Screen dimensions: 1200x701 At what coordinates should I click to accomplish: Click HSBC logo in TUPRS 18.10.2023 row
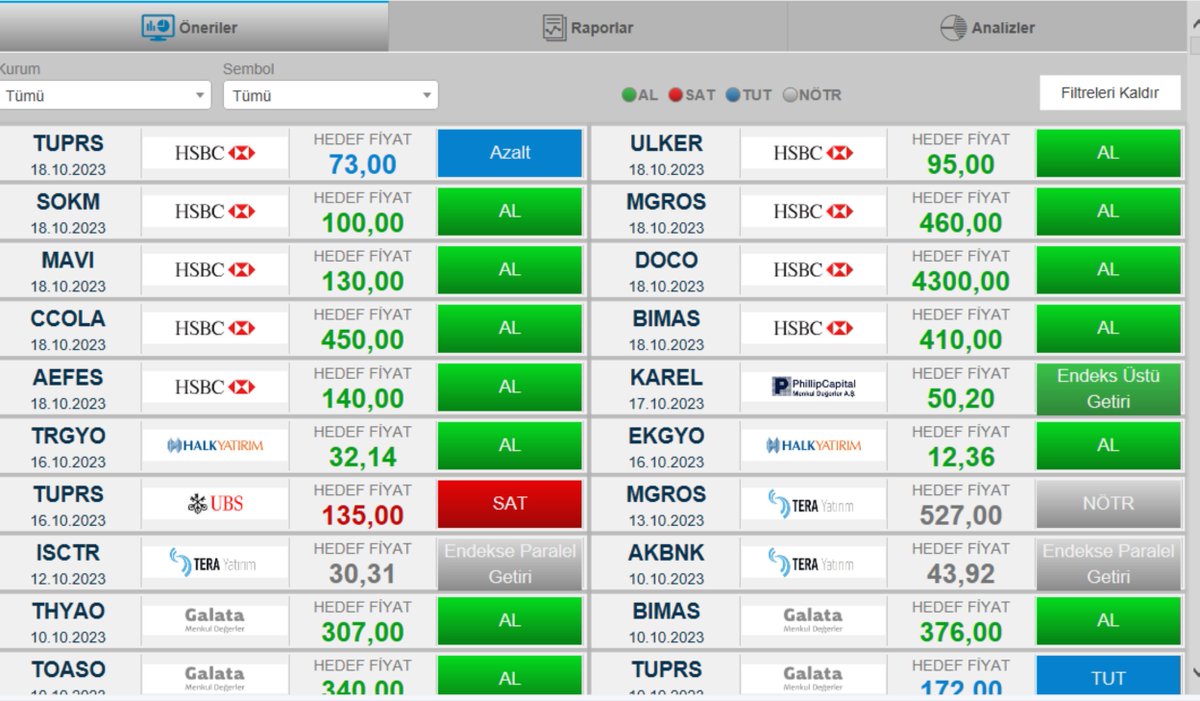pos(215,153)
